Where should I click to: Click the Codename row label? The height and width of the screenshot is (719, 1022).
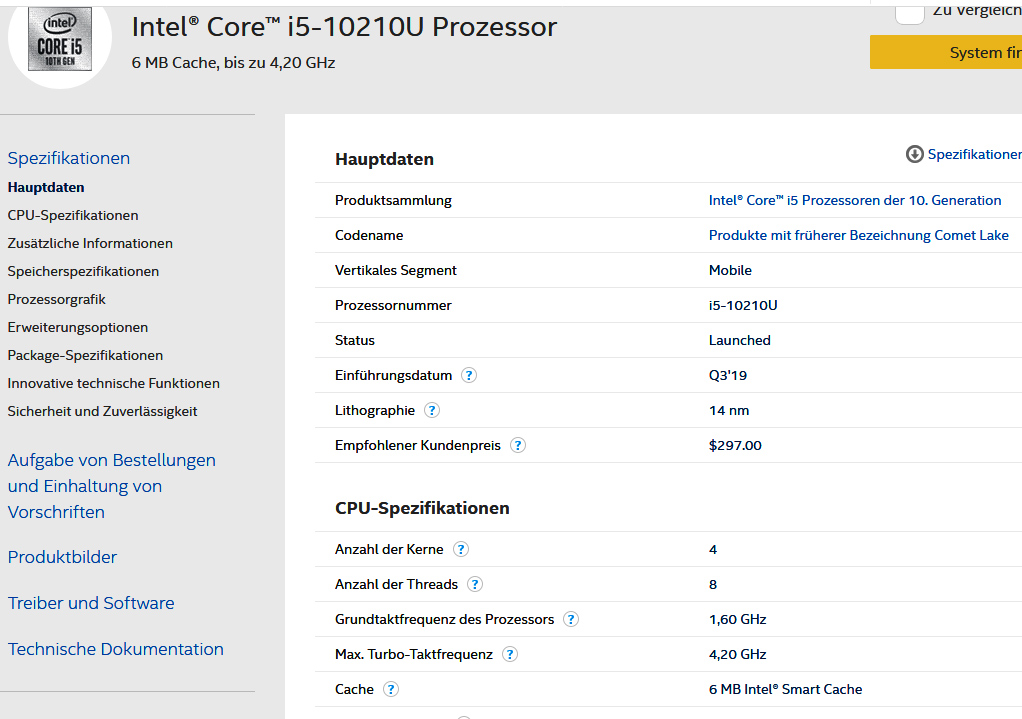pyautogui.click(x=369, y=236)
